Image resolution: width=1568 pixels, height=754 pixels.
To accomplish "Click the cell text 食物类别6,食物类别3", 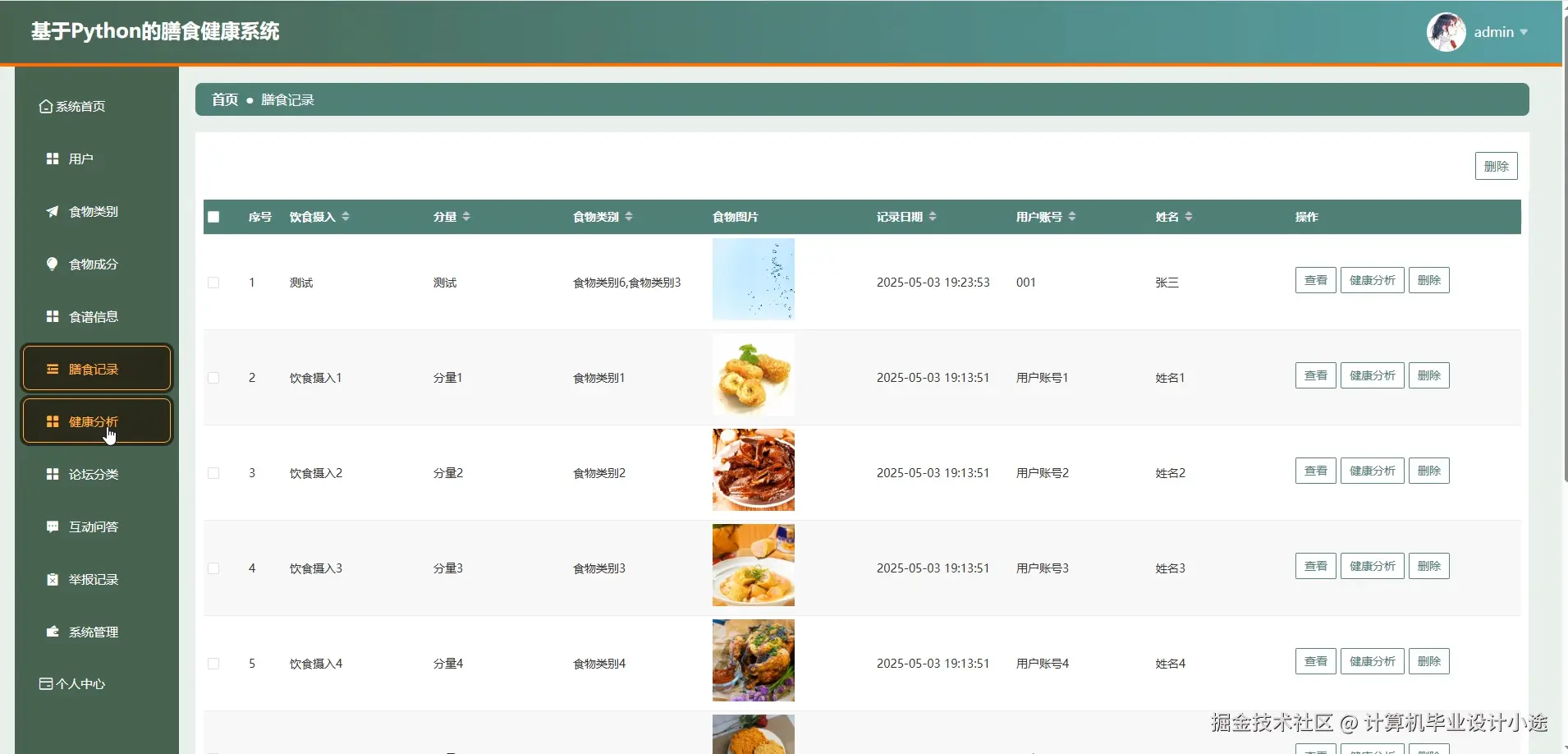I will pos(626,283).
